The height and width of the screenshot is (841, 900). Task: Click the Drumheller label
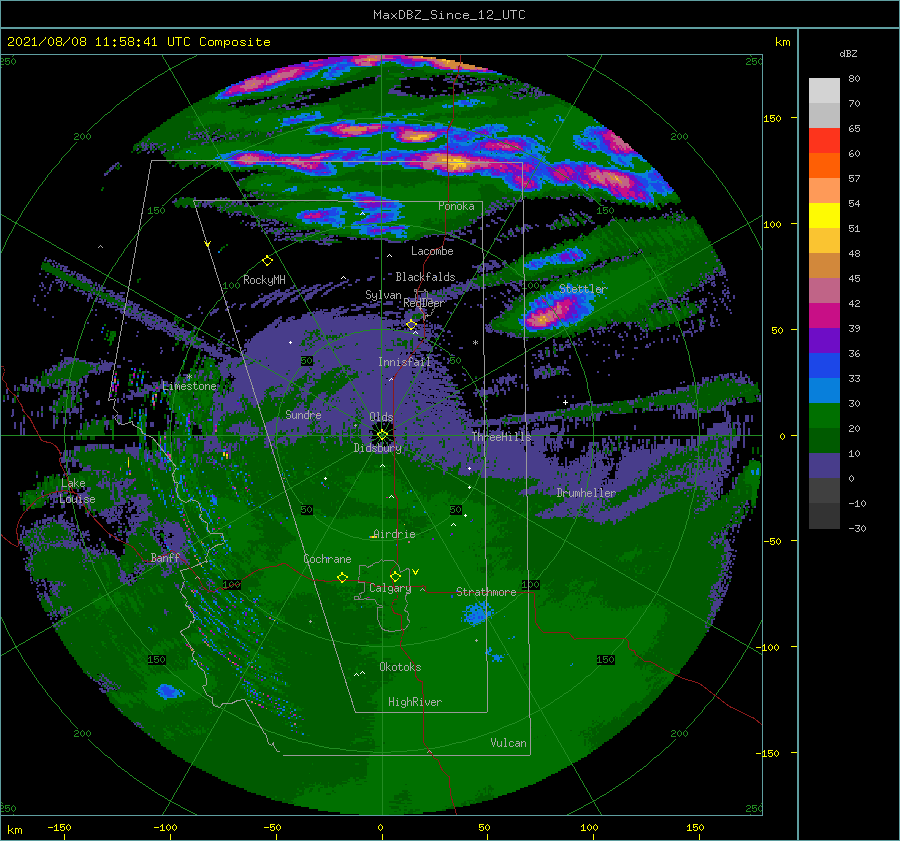click(x=586, y=493)
